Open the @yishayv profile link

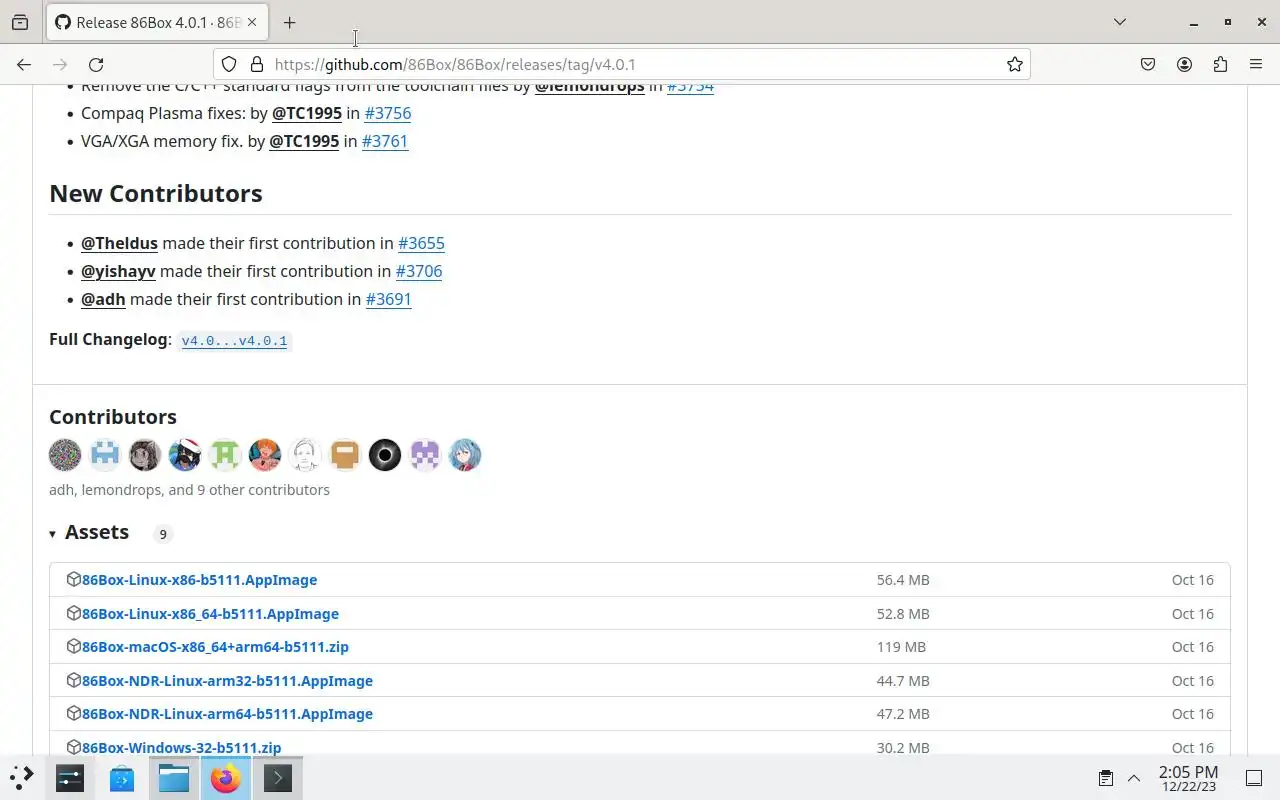click(x=118, y=271)
